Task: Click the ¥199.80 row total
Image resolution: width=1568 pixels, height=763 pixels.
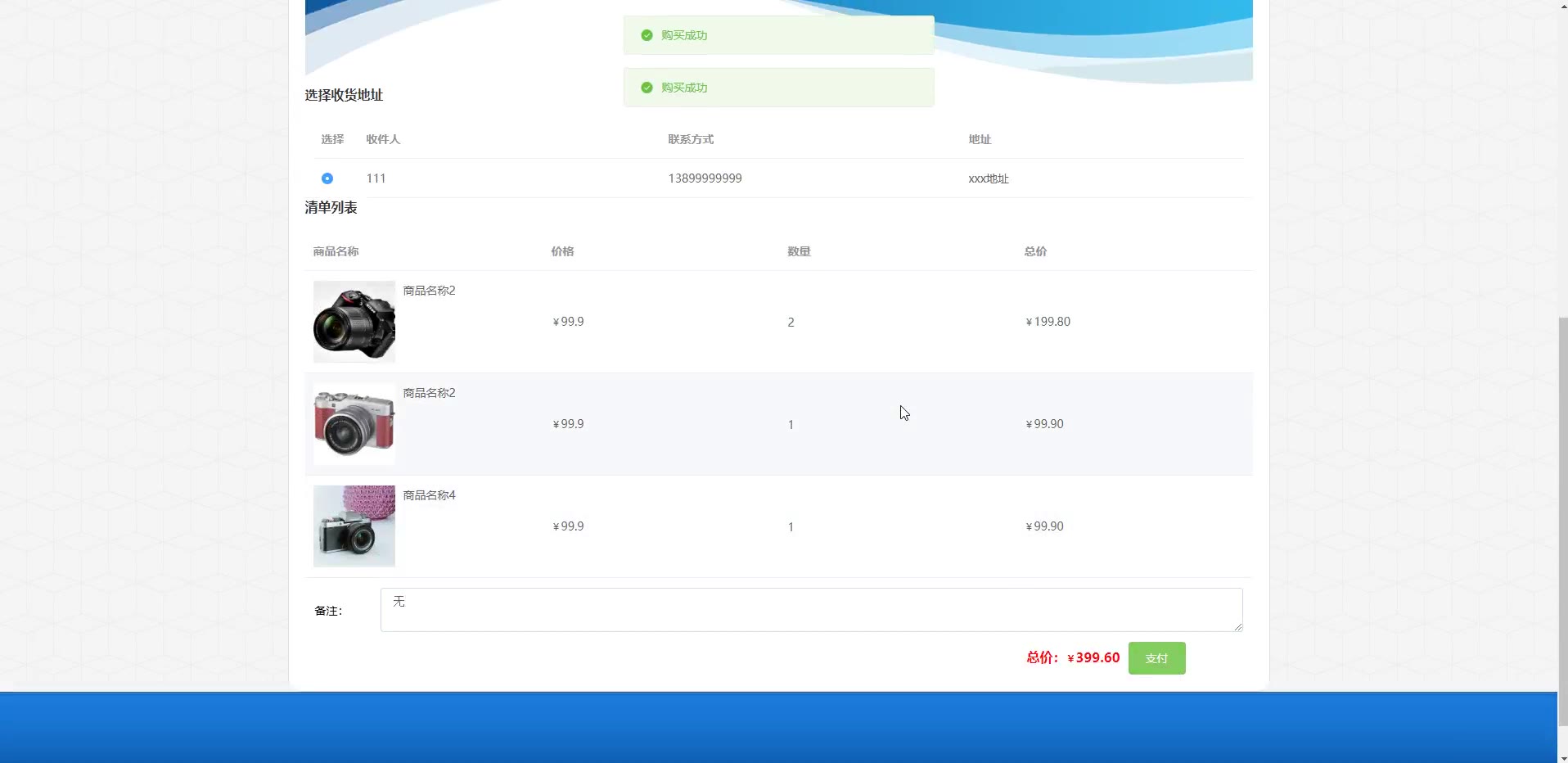Action: [x=1048, y=322]
